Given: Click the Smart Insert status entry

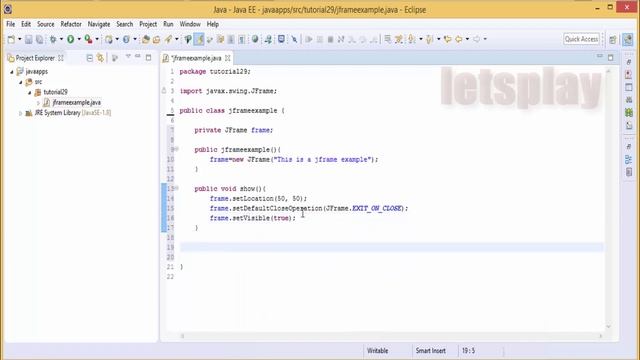Looking at the screenshot, I should click(x=431, y=351).
